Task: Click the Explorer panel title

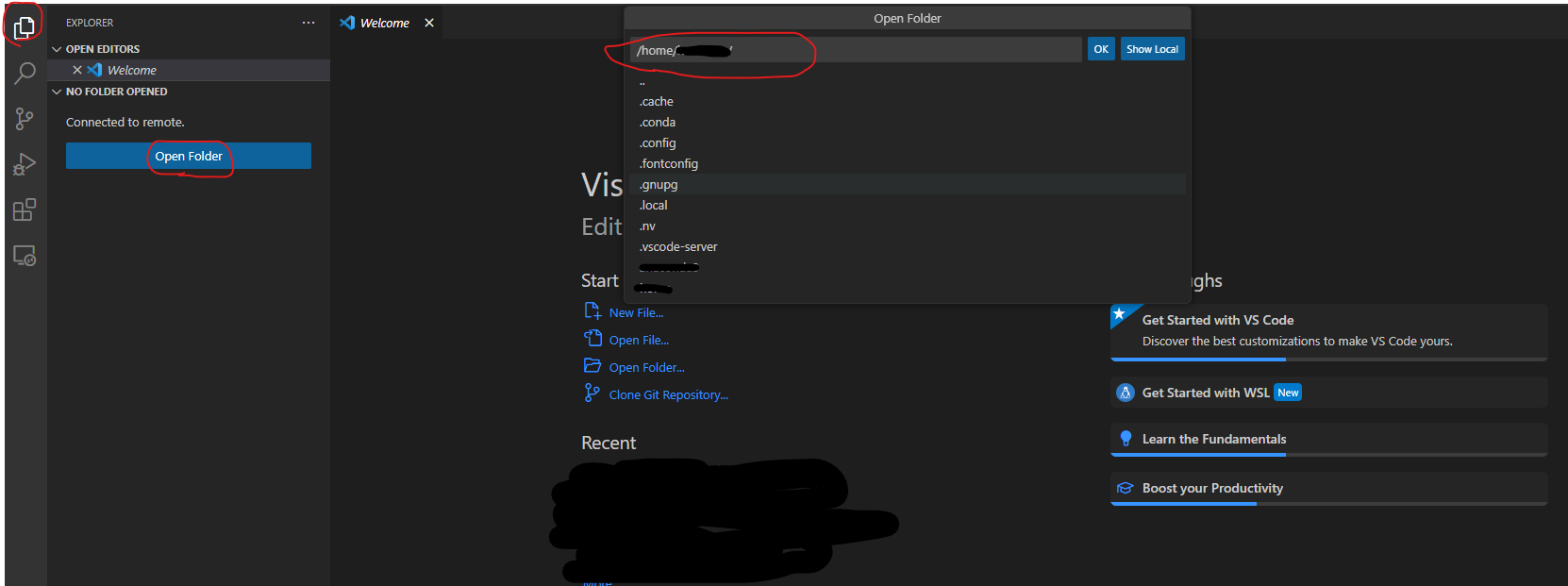Action: click(x=90, y=23)
